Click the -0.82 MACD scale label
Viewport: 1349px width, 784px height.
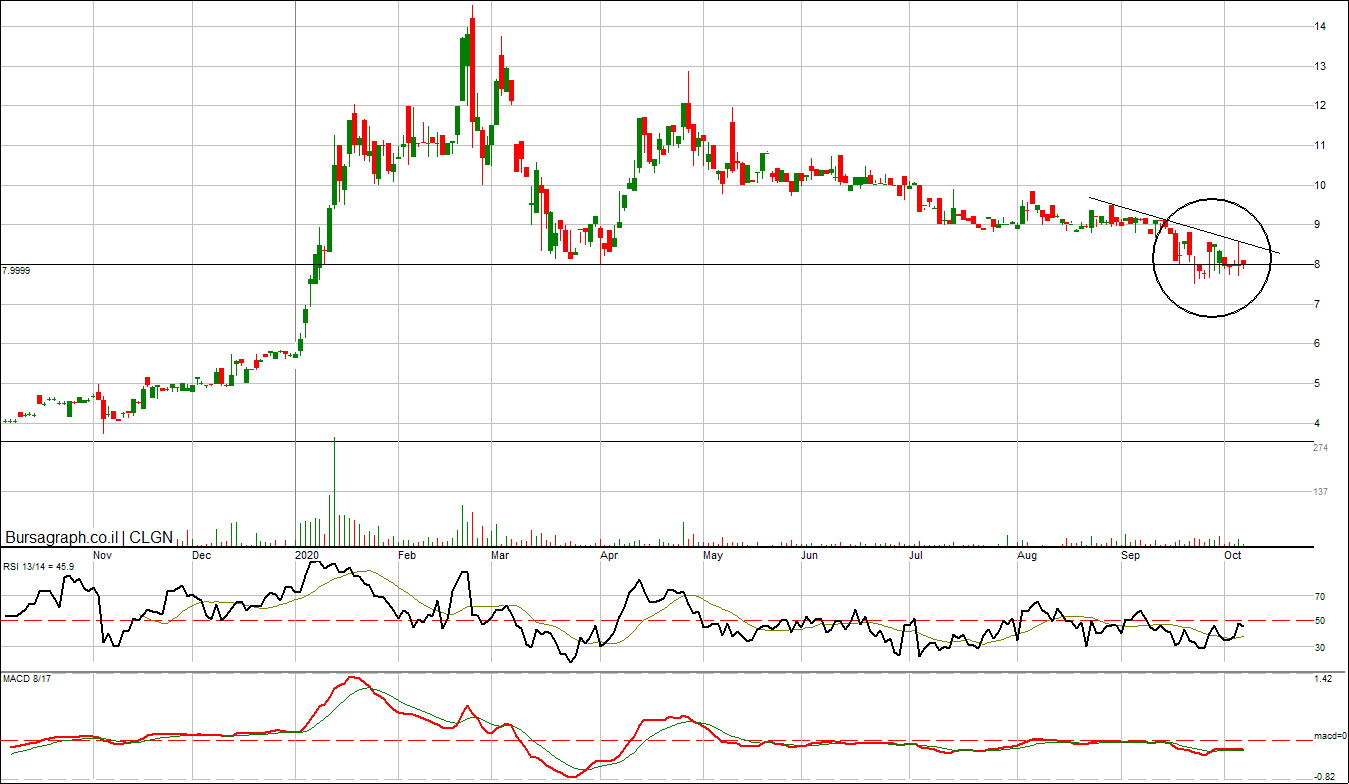(1323, 777)
